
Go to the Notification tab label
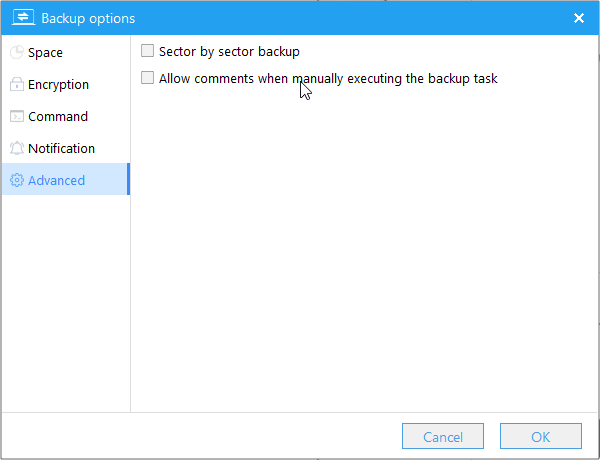[x=61, y=149]
